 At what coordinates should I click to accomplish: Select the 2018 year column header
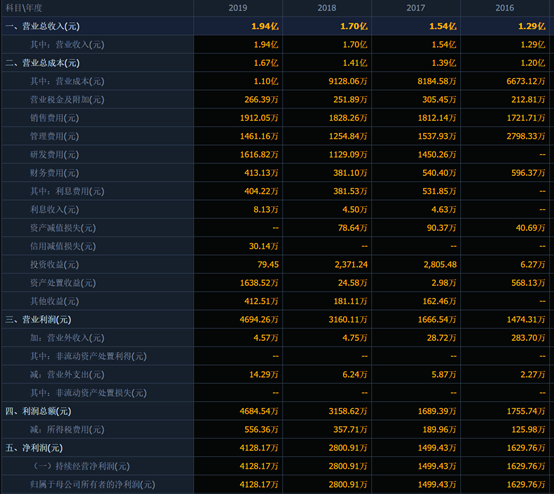point(327,8)
